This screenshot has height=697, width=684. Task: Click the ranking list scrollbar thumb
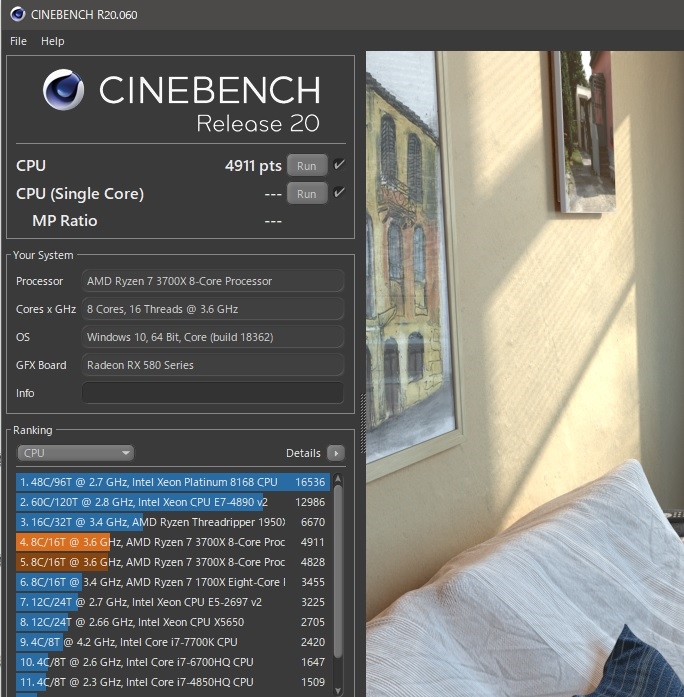(x=338, y=571)
